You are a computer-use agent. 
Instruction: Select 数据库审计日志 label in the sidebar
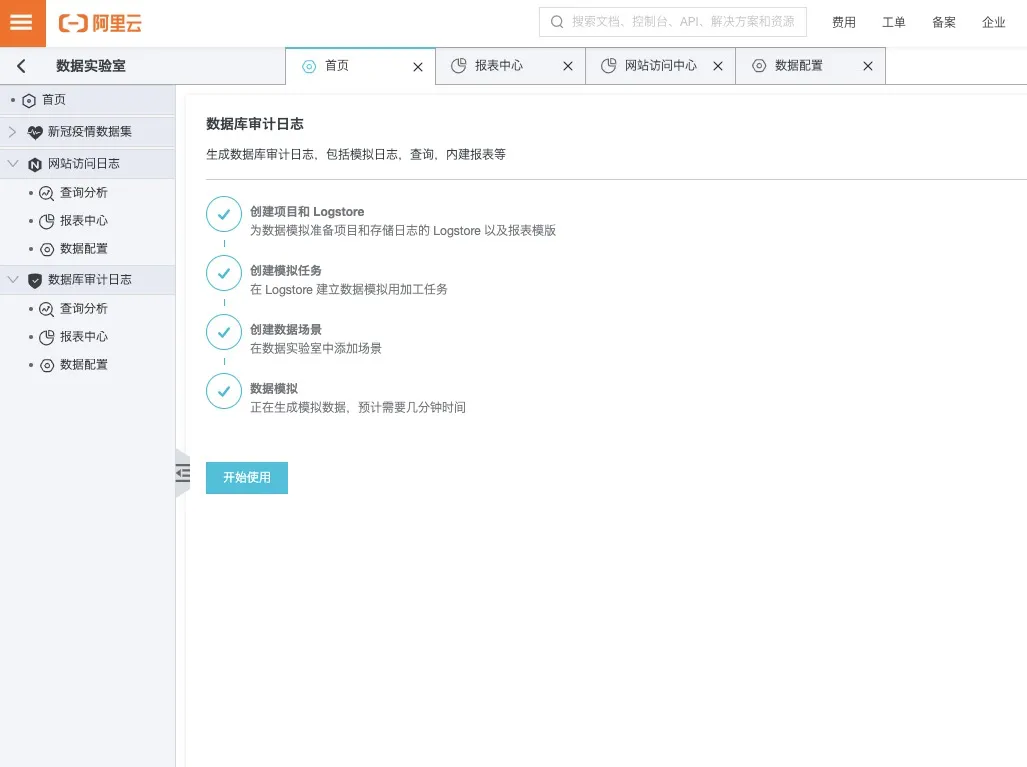pos(90,280)
